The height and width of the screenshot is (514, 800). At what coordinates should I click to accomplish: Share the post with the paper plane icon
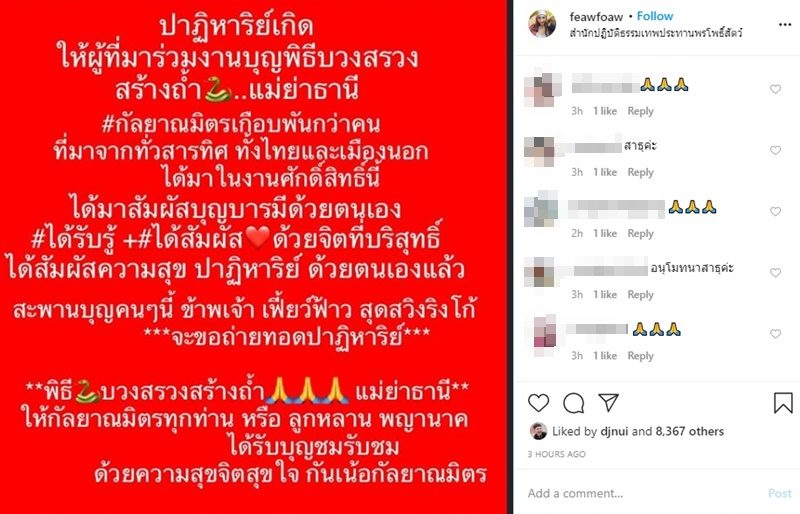(608, 403)
